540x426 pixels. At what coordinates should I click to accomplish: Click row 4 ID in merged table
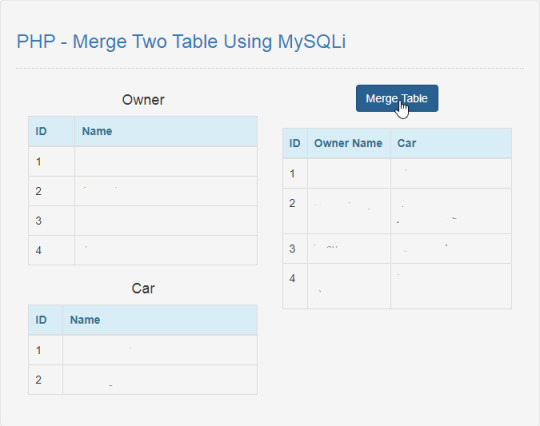pyautogui.click(x=292, y=278)
